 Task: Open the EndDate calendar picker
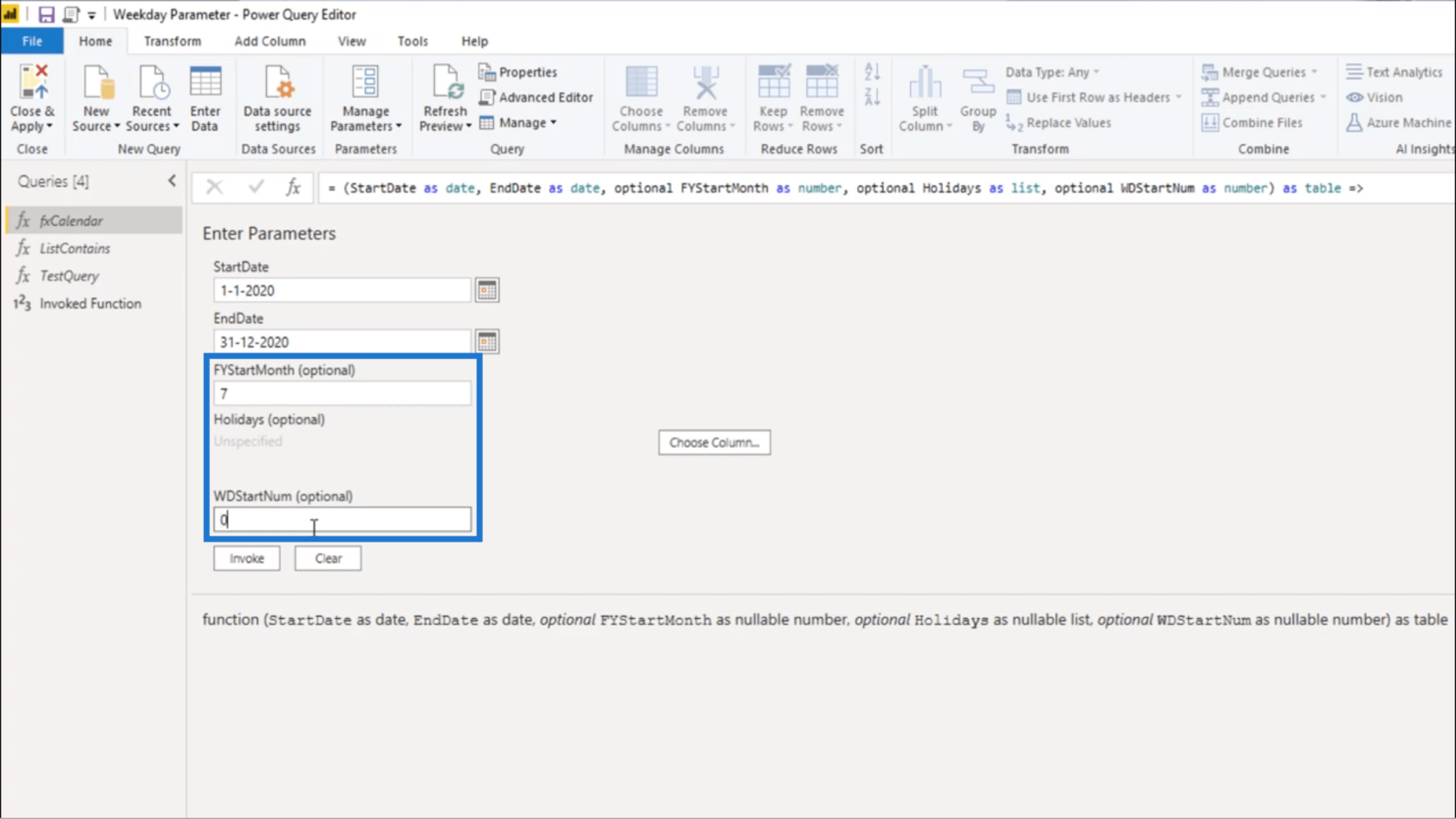coord(487,341)
